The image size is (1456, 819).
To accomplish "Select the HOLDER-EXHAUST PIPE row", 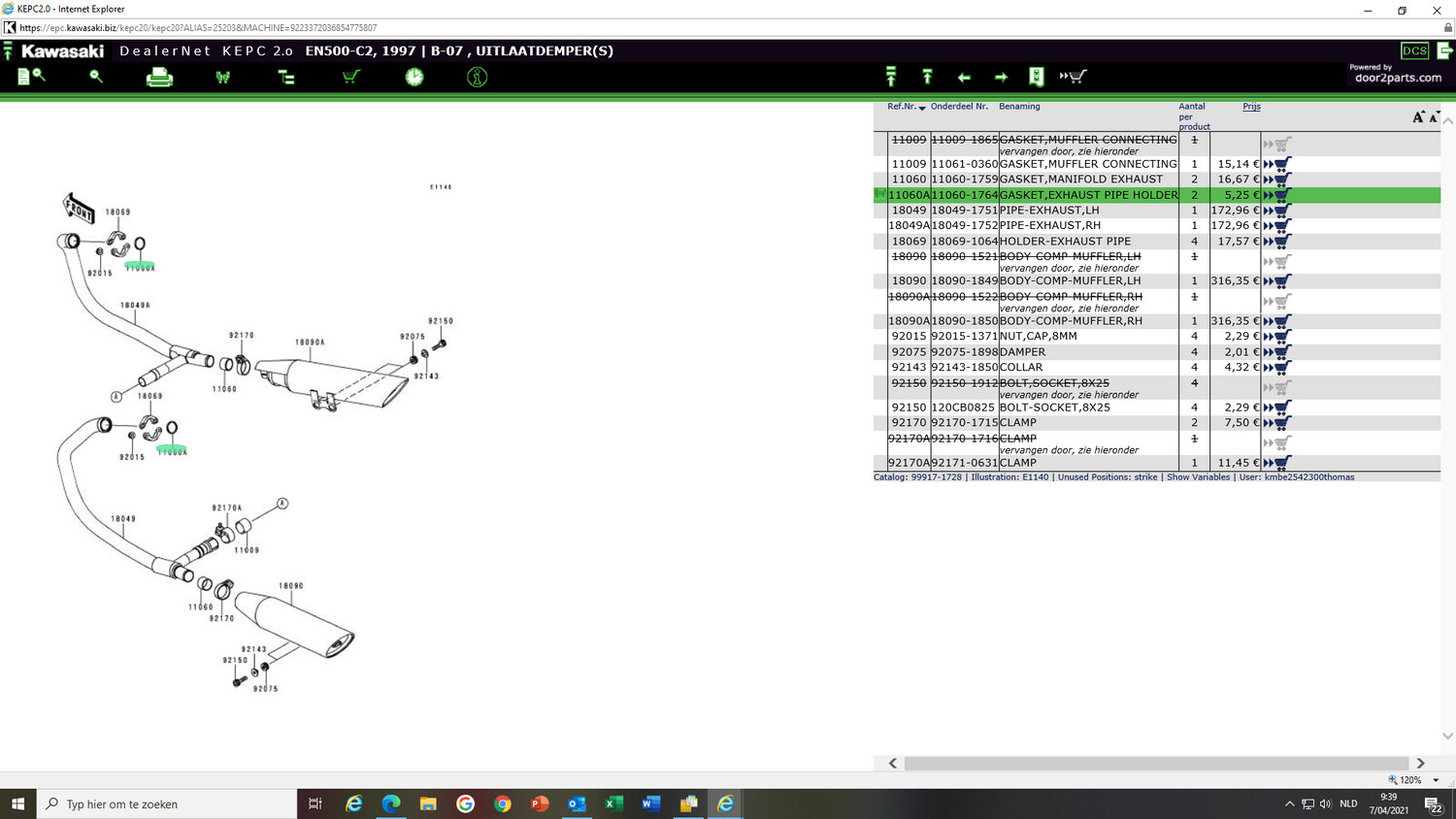I will (x=1064, y=242).
